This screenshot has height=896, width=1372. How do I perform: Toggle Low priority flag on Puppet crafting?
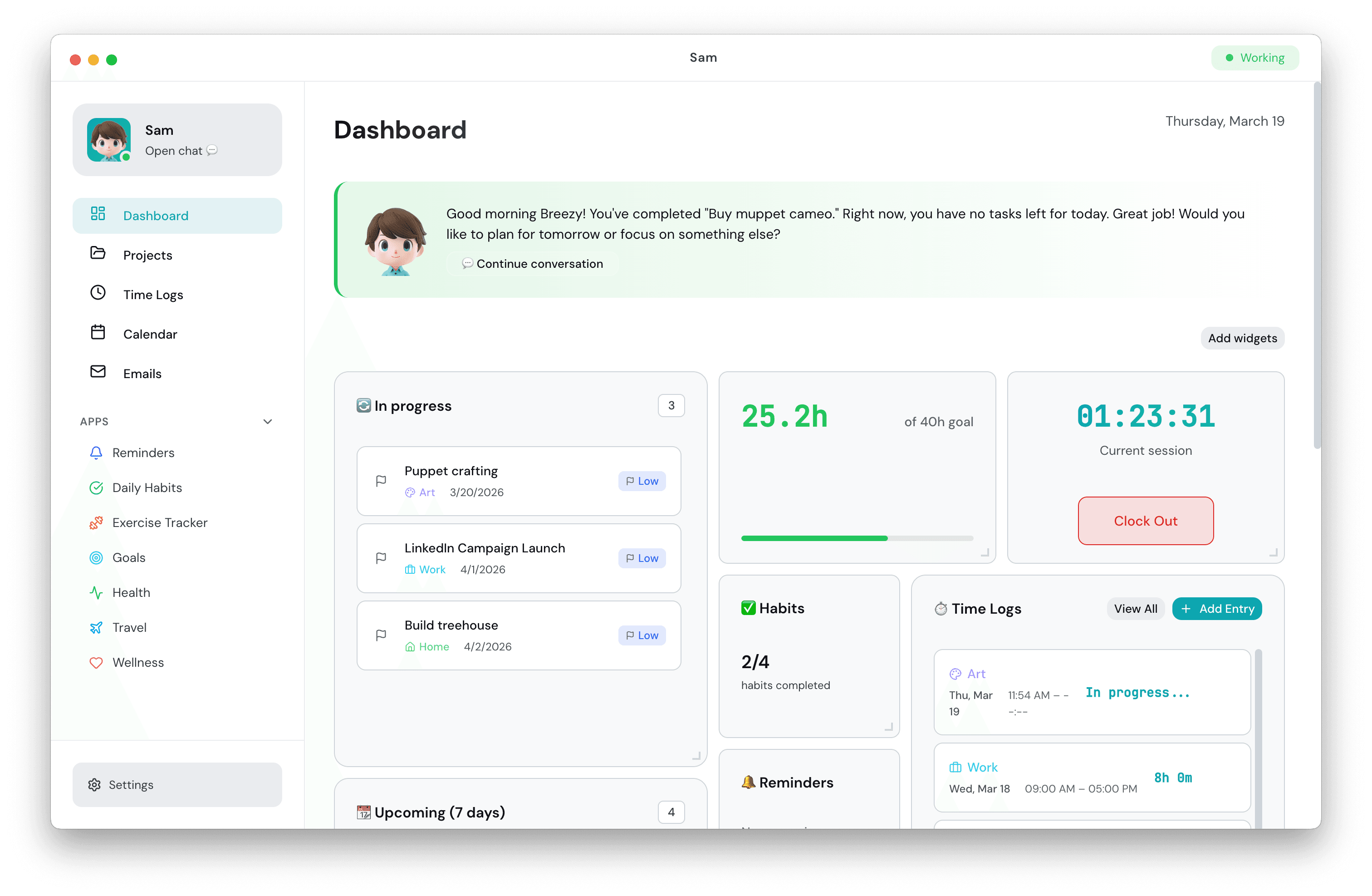642,481
